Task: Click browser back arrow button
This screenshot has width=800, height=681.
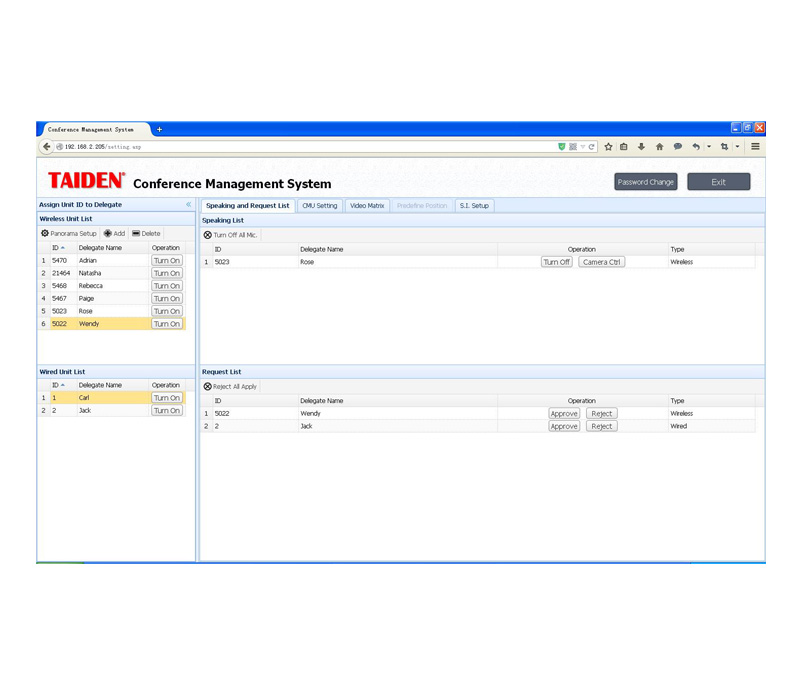Action: (x=46, y=147)
